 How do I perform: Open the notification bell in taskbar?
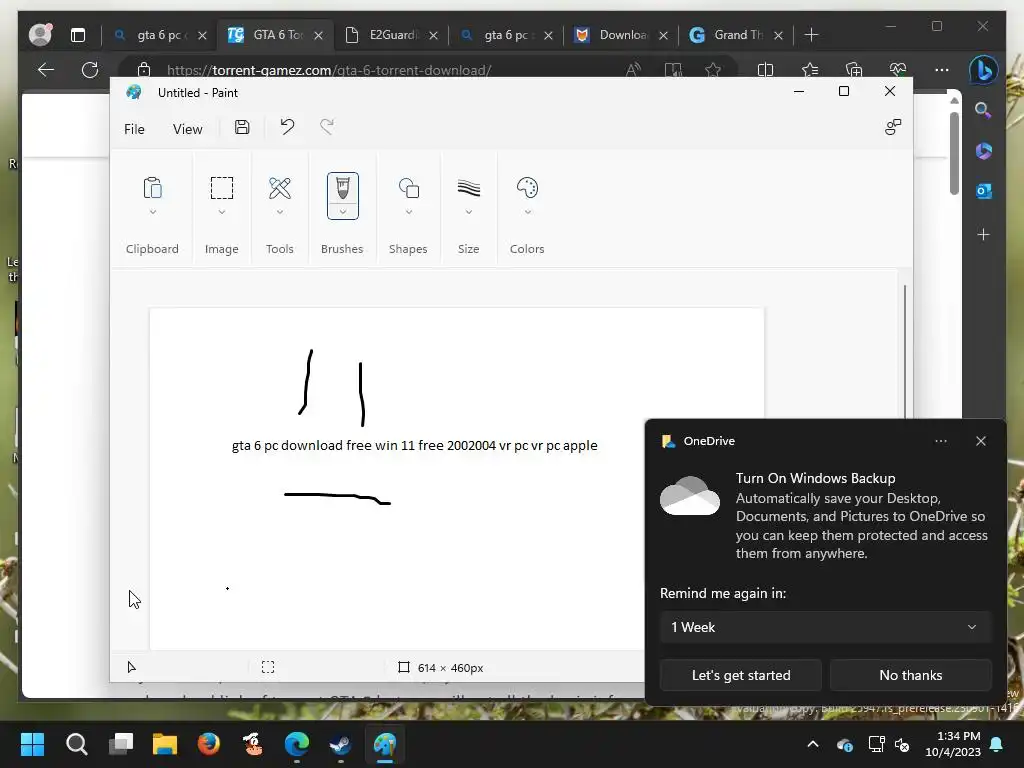pos(996,744)
